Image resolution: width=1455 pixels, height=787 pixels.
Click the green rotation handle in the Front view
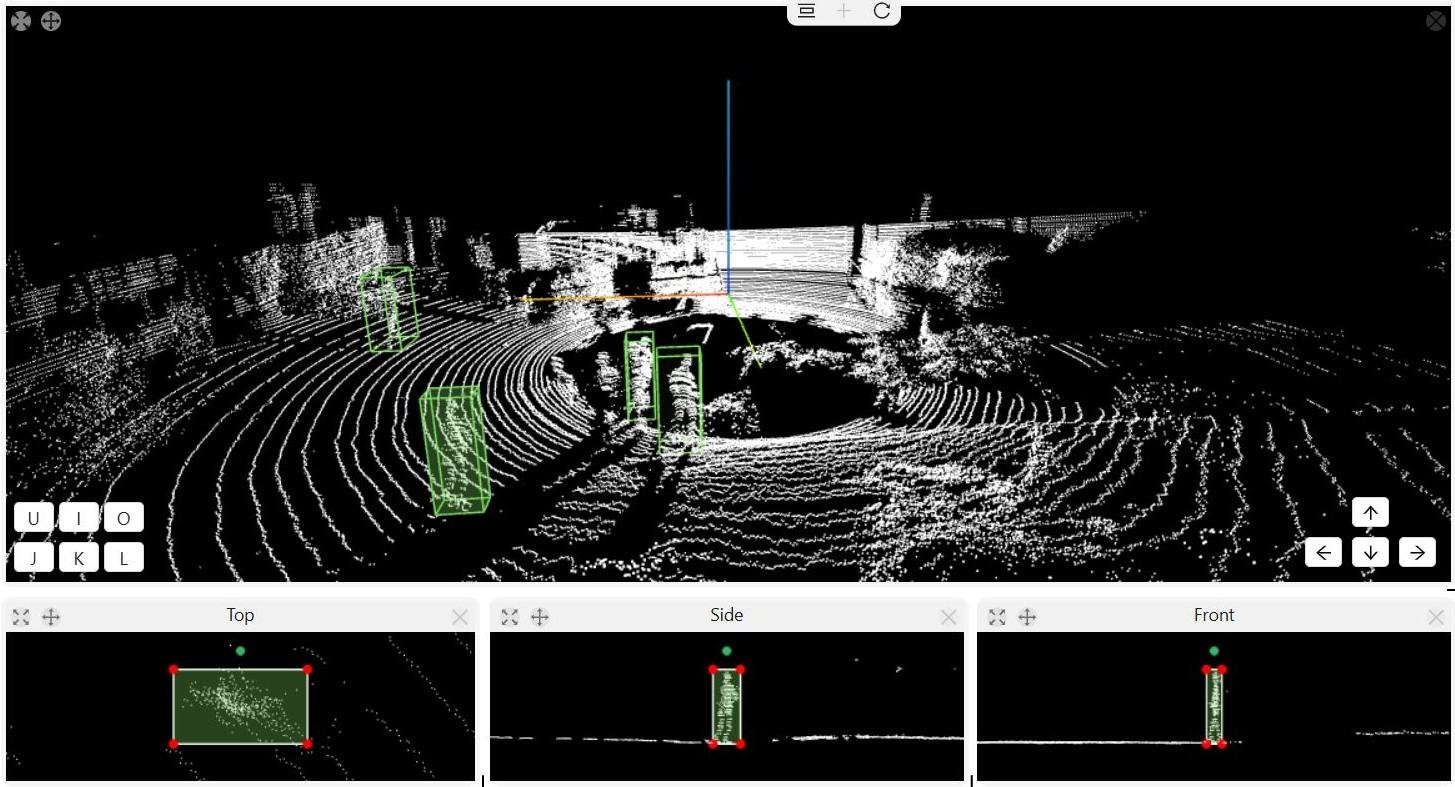[1214, 651]
